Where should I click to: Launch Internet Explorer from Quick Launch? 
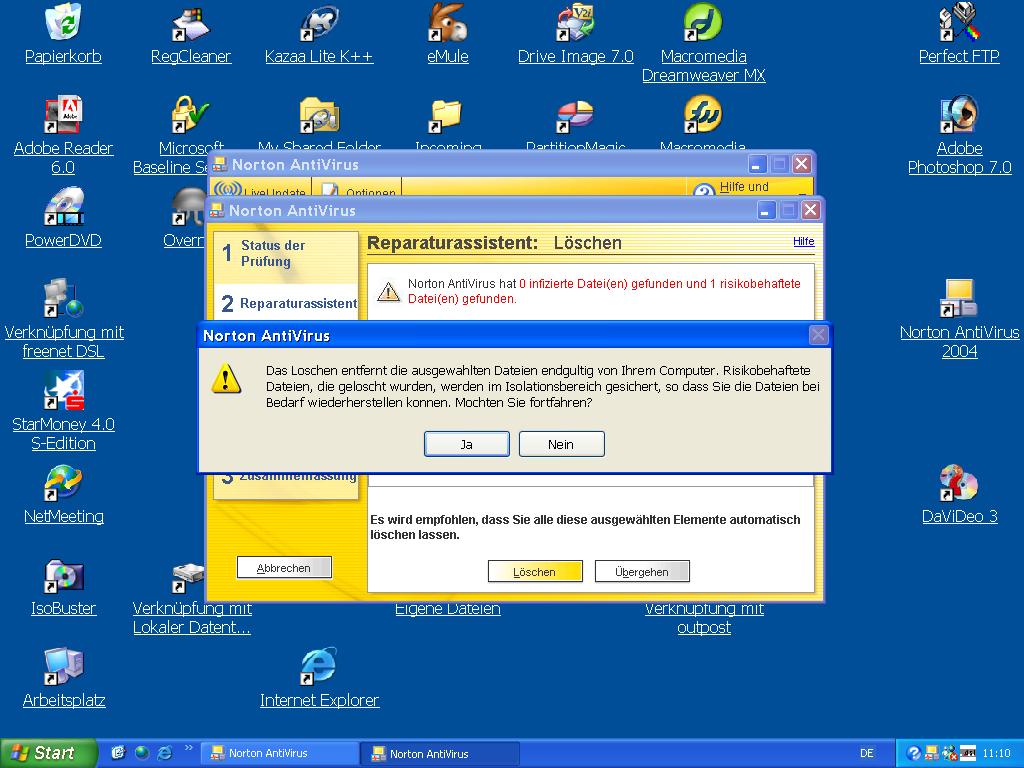165,753
